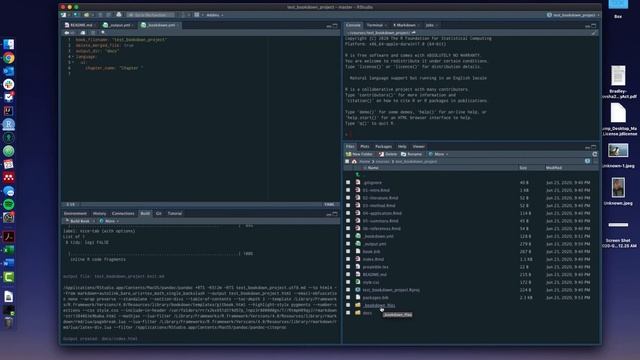The height and width of the screenshot is (360, 640).
Task: Open Slack from the Dock
Action: [9, 84]
